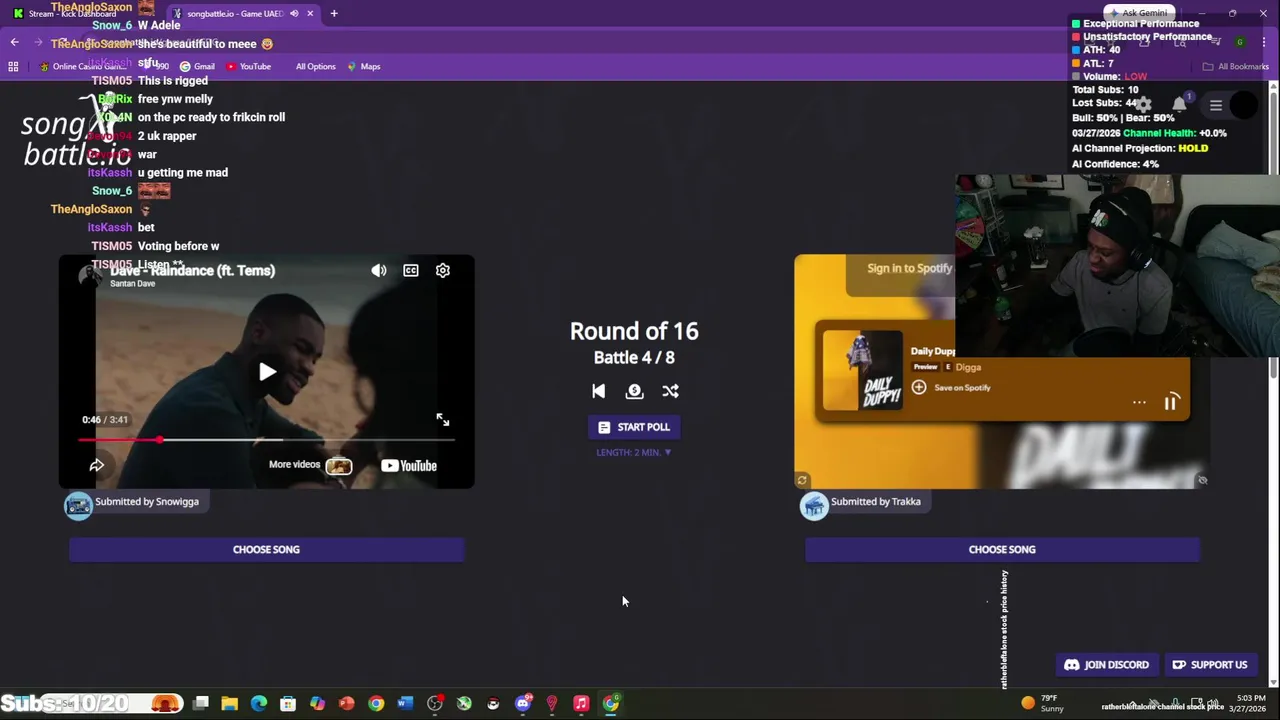Open Spotify embed more options dots
This screenshot has width=1280, height=720.
[x=1139, y=402]
